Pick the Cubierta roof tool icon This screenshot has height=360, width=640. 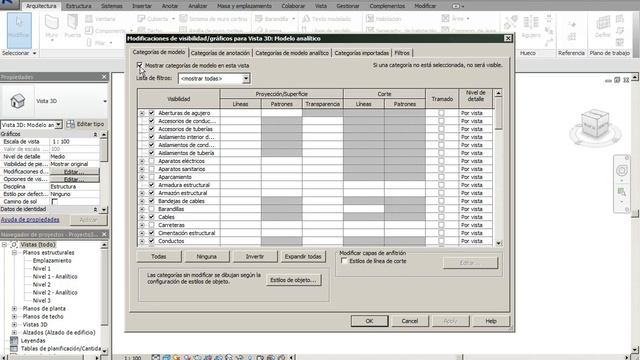coord(141,19)
